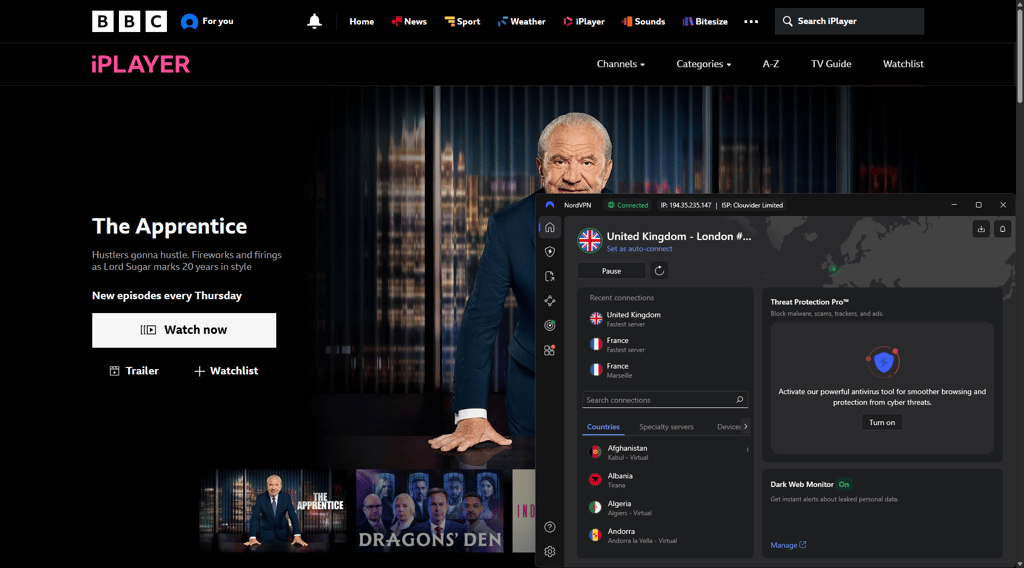
Task: Click the reconnect refresh icon beside Pause
Action: click(659, 271)
